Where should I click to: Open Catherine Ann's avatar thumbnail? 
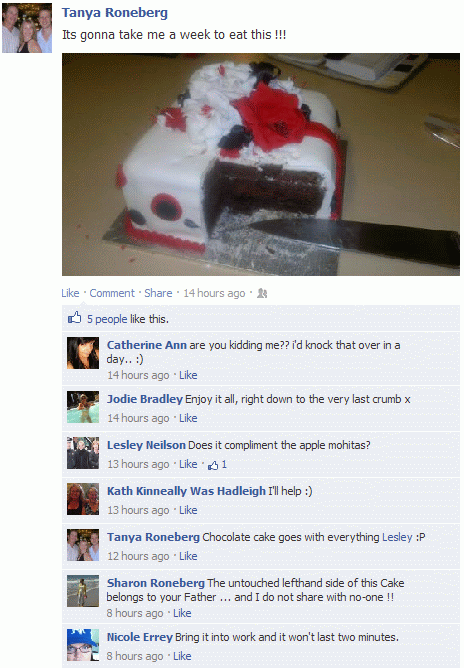tap(83, 353)
